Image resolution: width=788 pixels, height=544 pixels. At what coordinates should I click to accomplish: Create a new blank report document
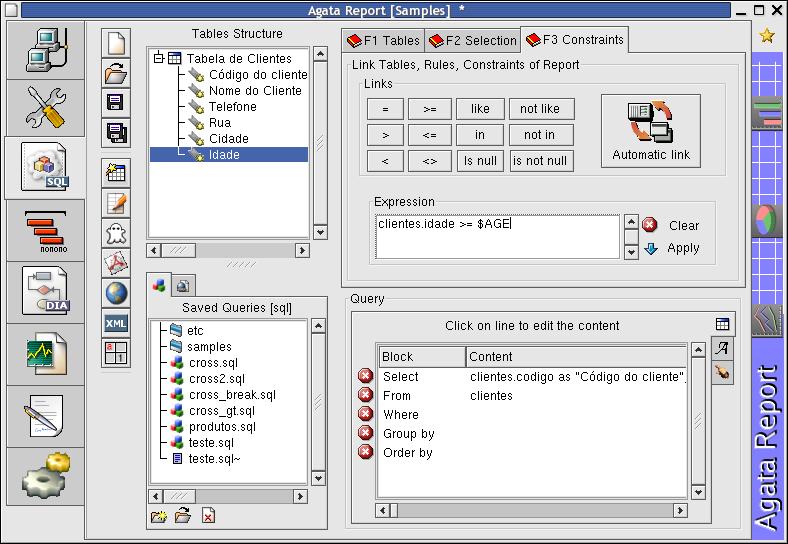(x=116, y=43)
